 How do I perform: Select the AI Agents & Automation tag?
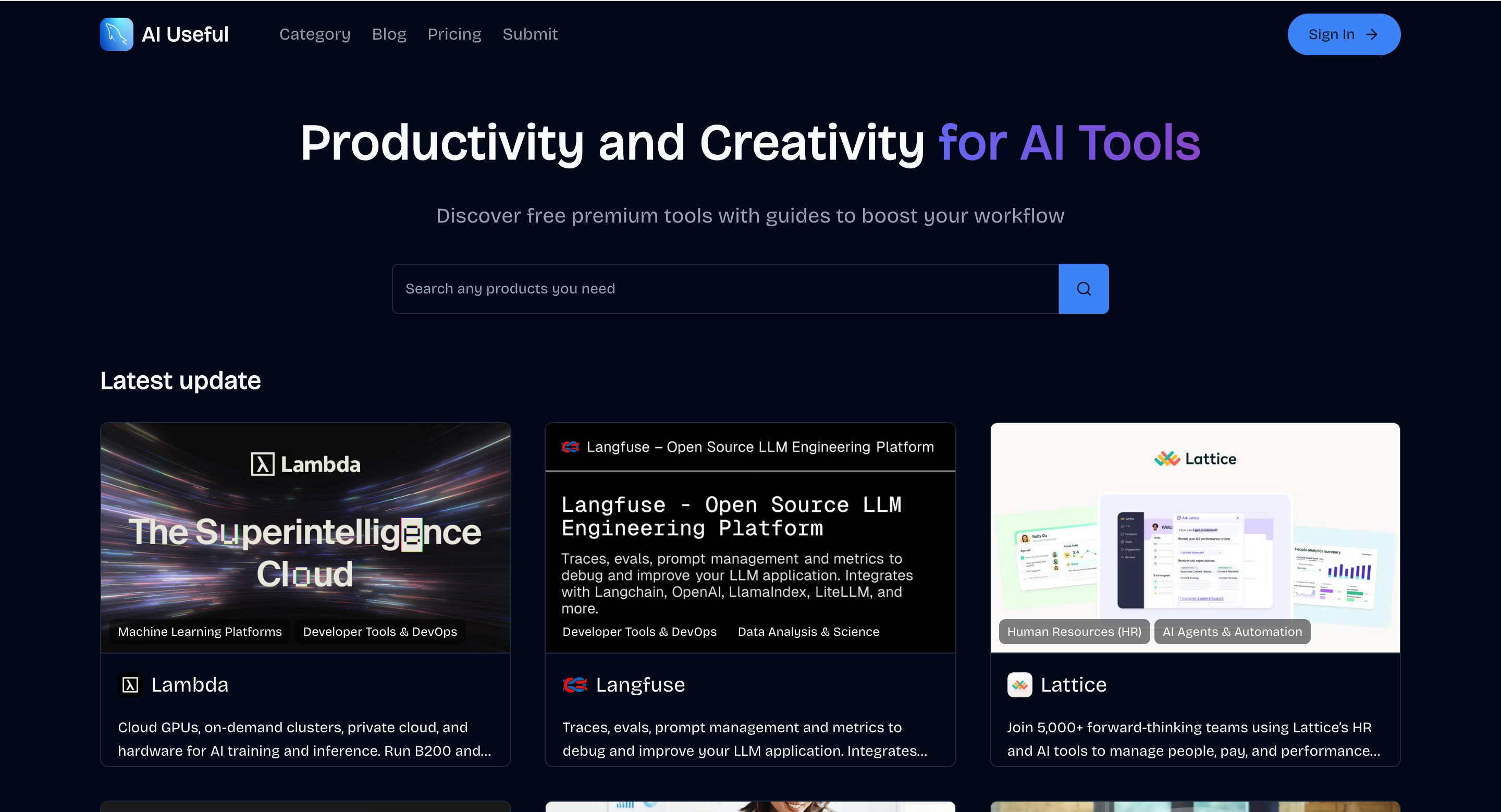coord(1233,632)
